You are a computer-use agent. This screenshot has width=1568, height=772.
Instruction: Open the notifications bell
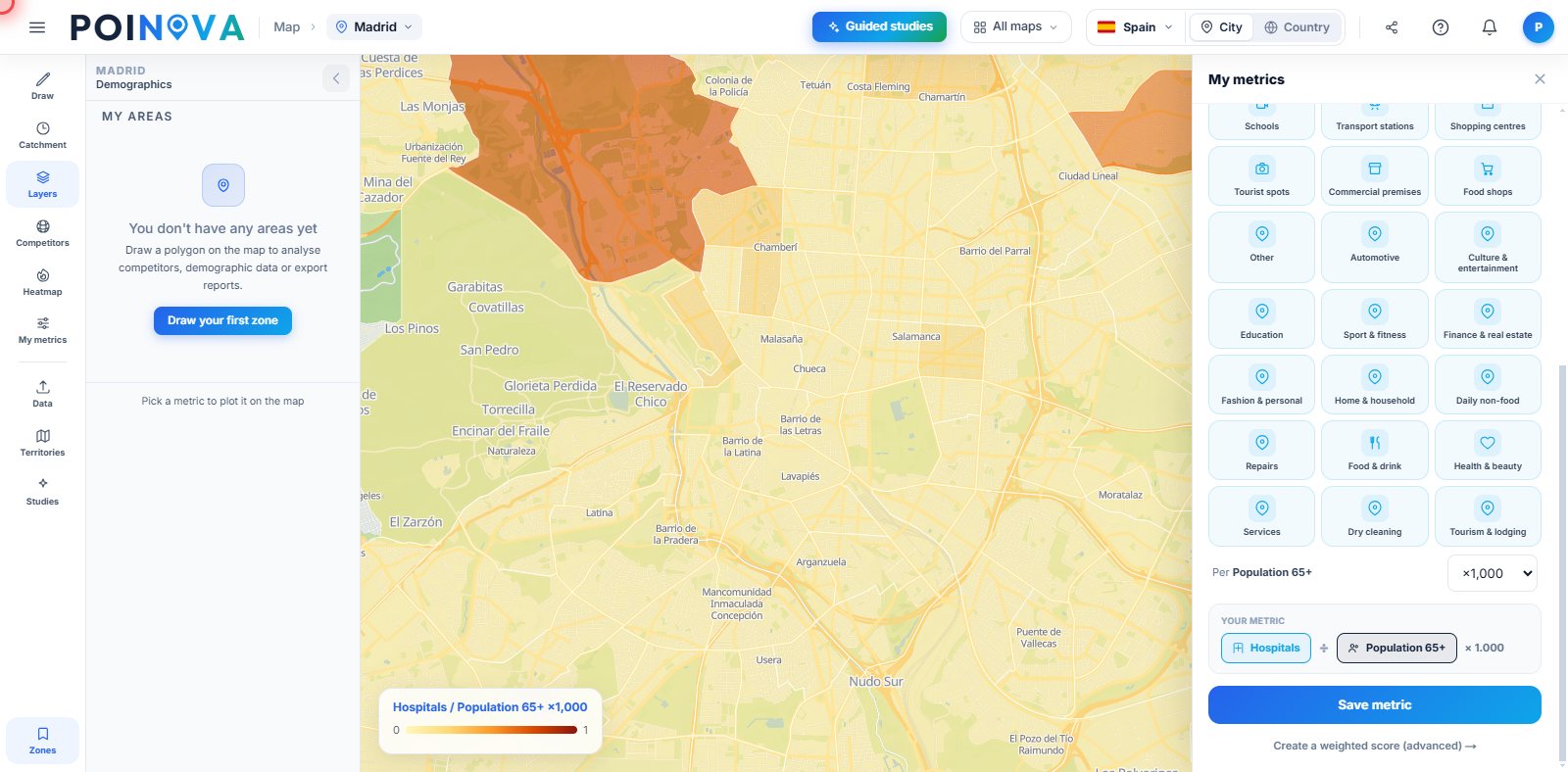[1490, 27]
